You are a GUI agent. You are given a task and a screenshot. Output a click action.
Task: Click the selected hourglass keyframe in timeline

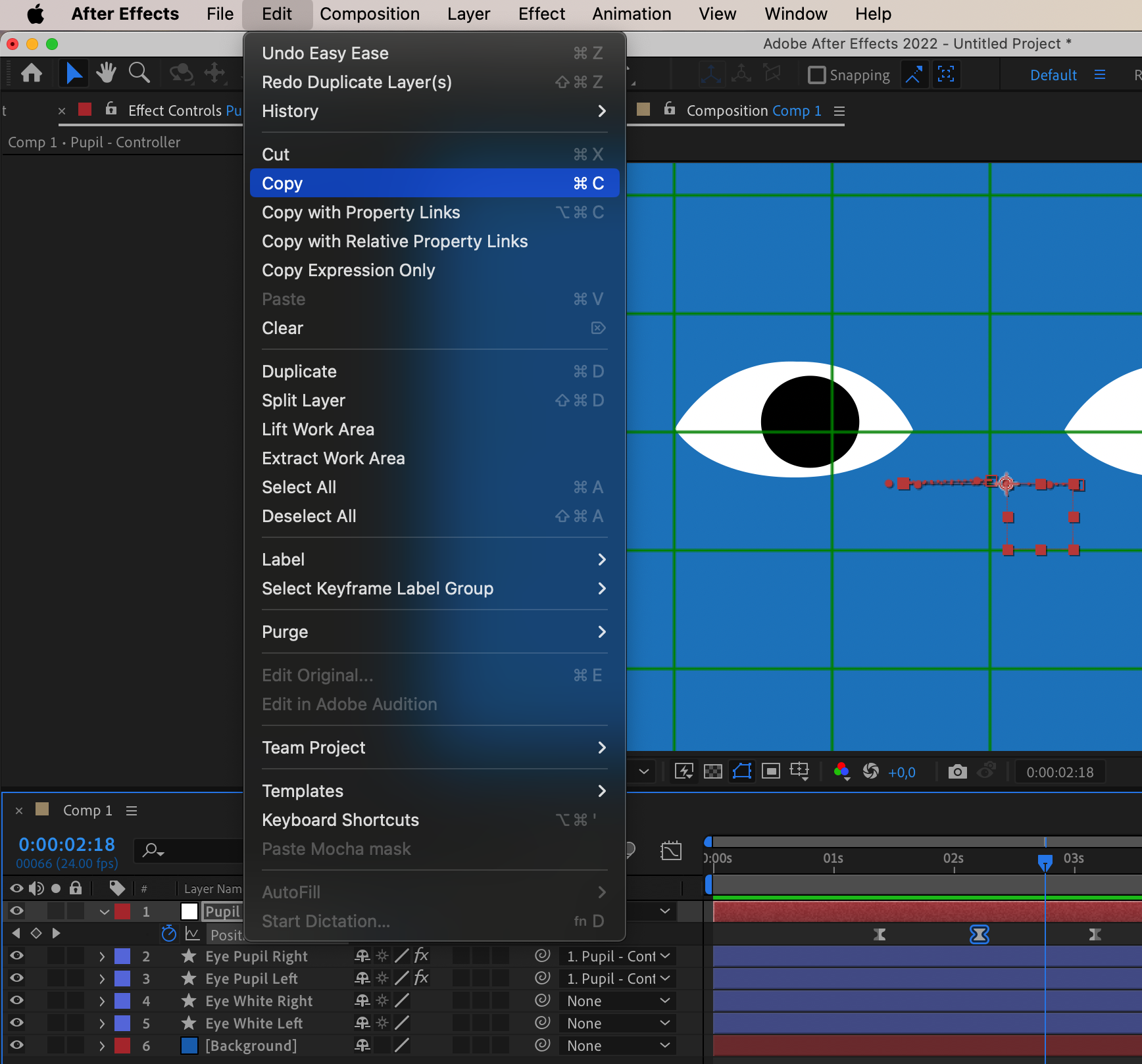click(x=979, y=934)
